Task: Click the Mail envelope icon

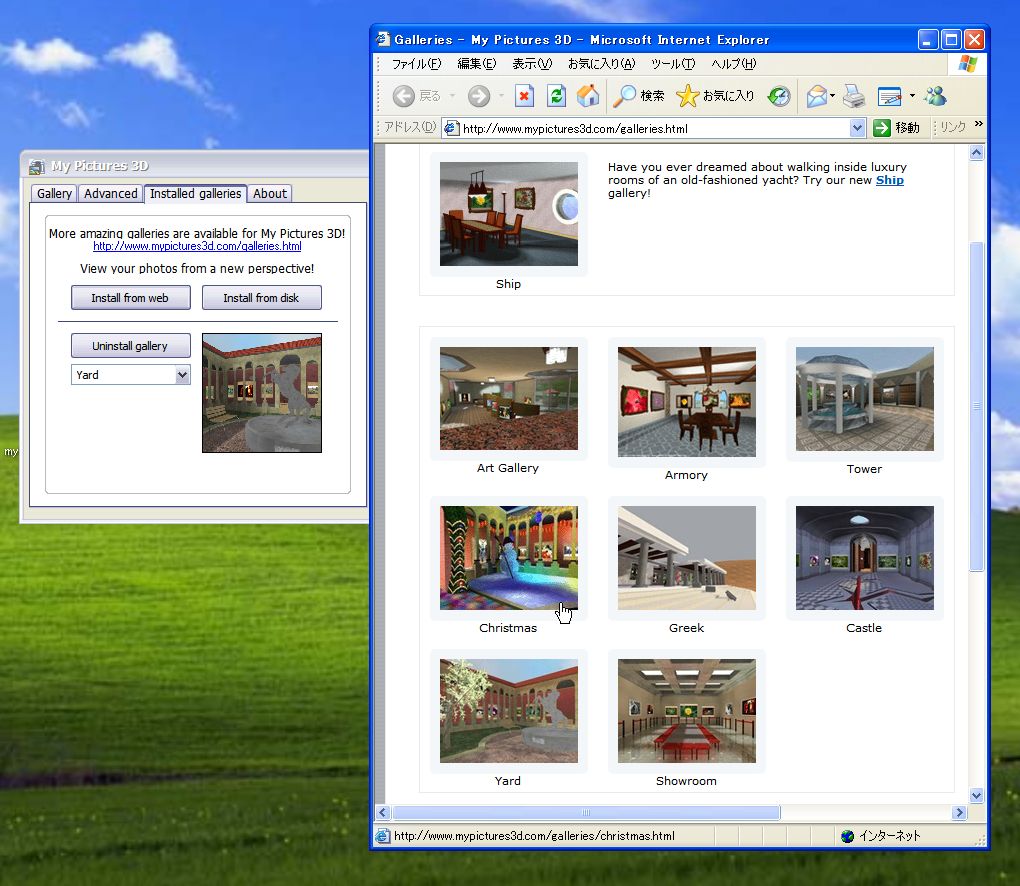Action: [817, 96]
